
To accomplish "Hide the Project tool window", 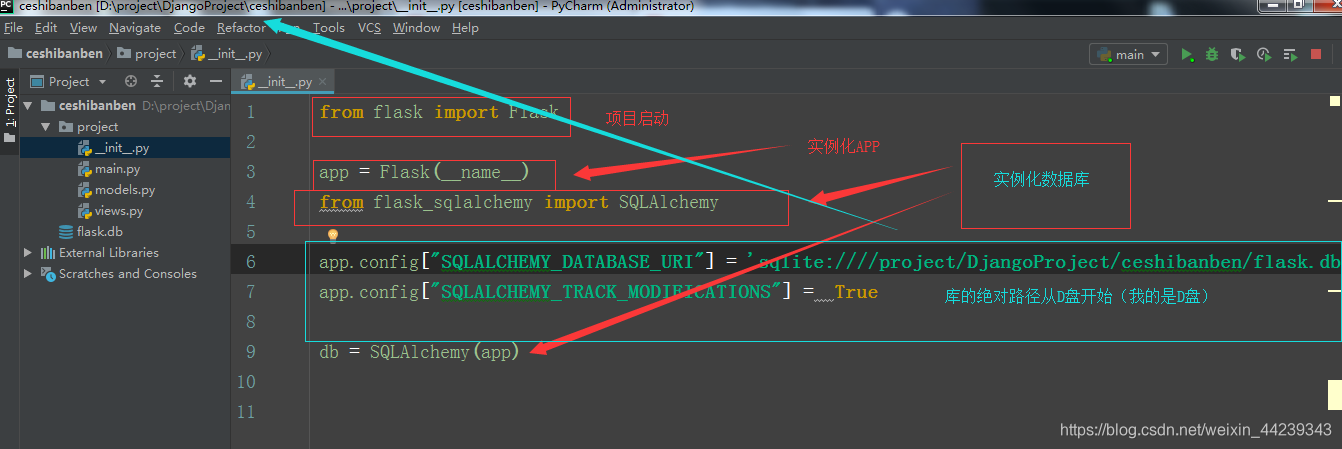I will 215,81.
